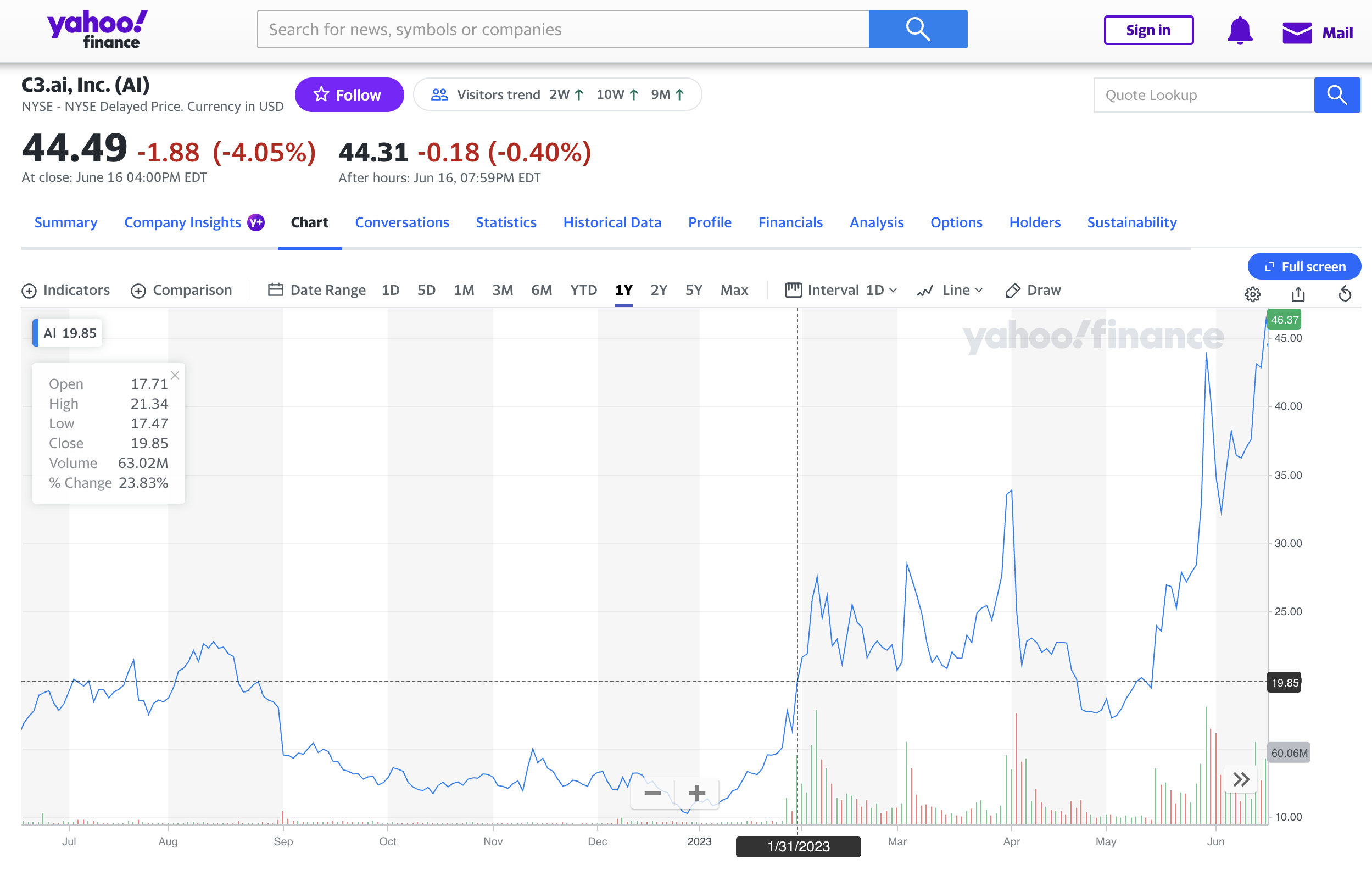1372x870 pixels.
Task: Click the Sign in button
Action: click(x=1148, y=30)
